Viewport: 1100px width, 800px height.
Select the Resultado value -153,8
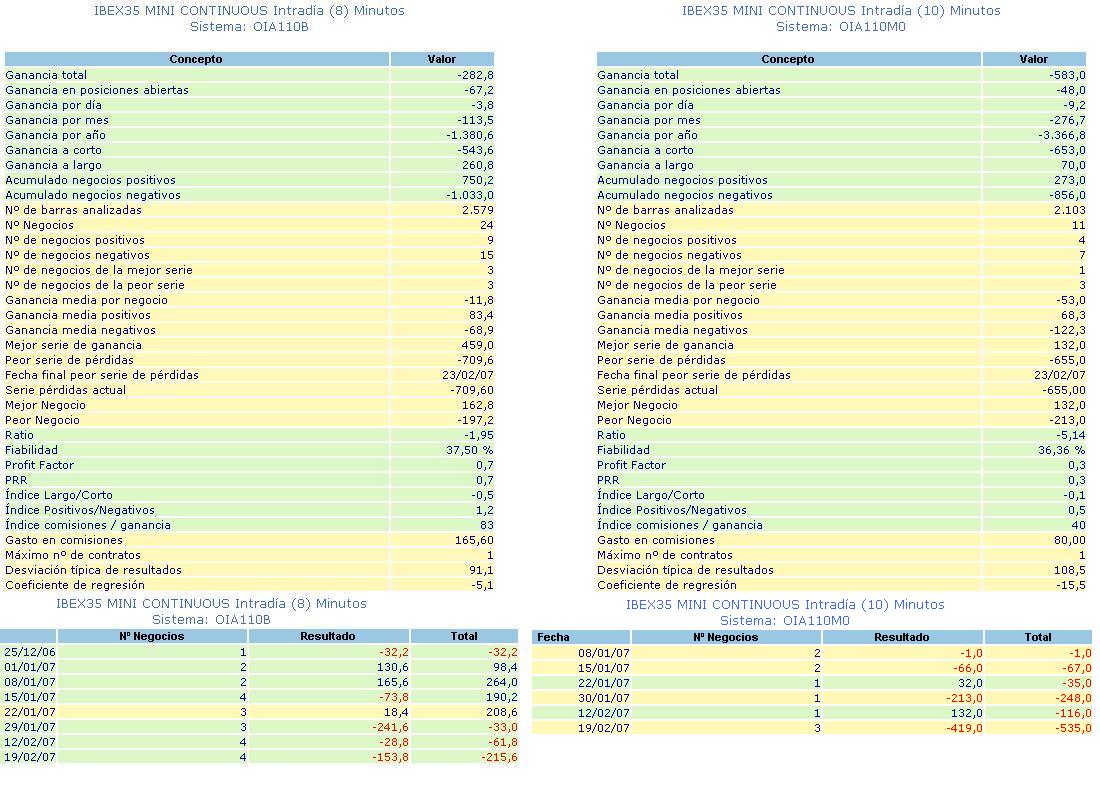tap(390, 758)
